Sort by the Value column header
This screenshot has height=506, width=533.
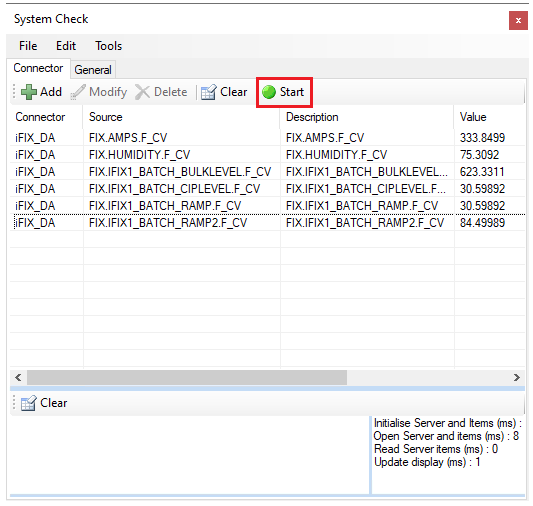[x=489, y=117]
